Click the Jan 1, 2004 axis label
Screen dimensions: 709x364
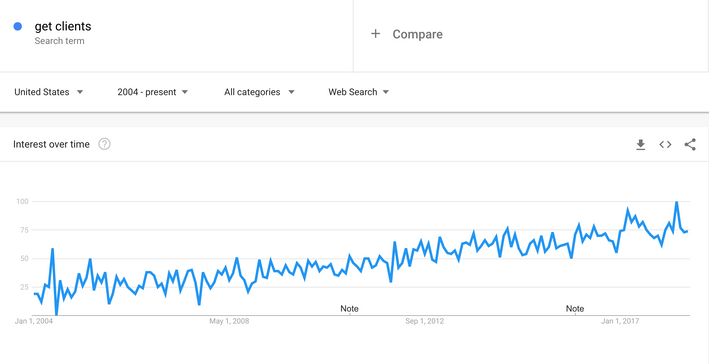(x=33, y=321)
